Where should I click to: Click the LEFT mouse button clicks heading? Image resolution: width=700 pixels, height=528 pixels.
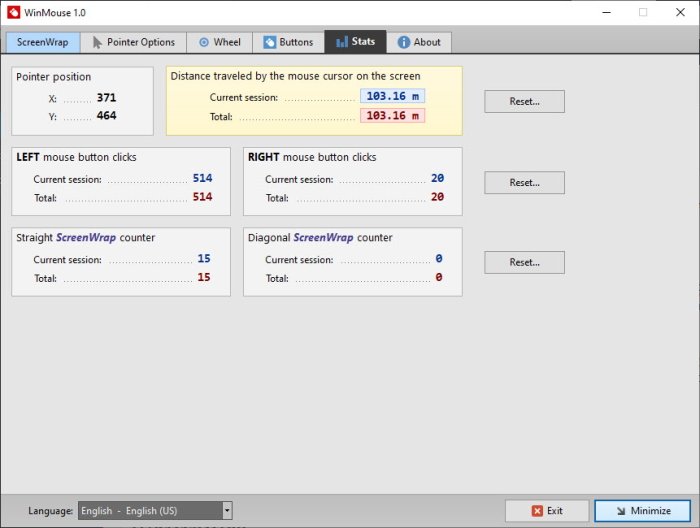coord(76,157)
